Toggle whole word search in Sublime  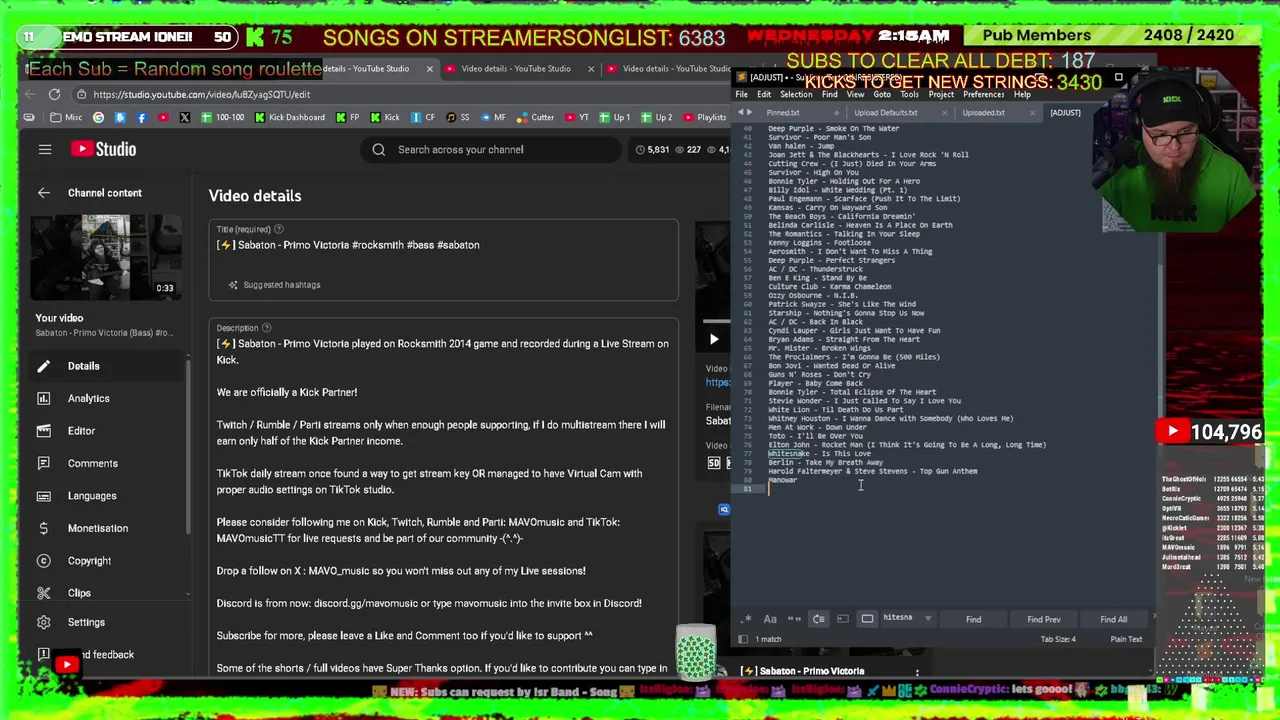click(x=794, y=619)
